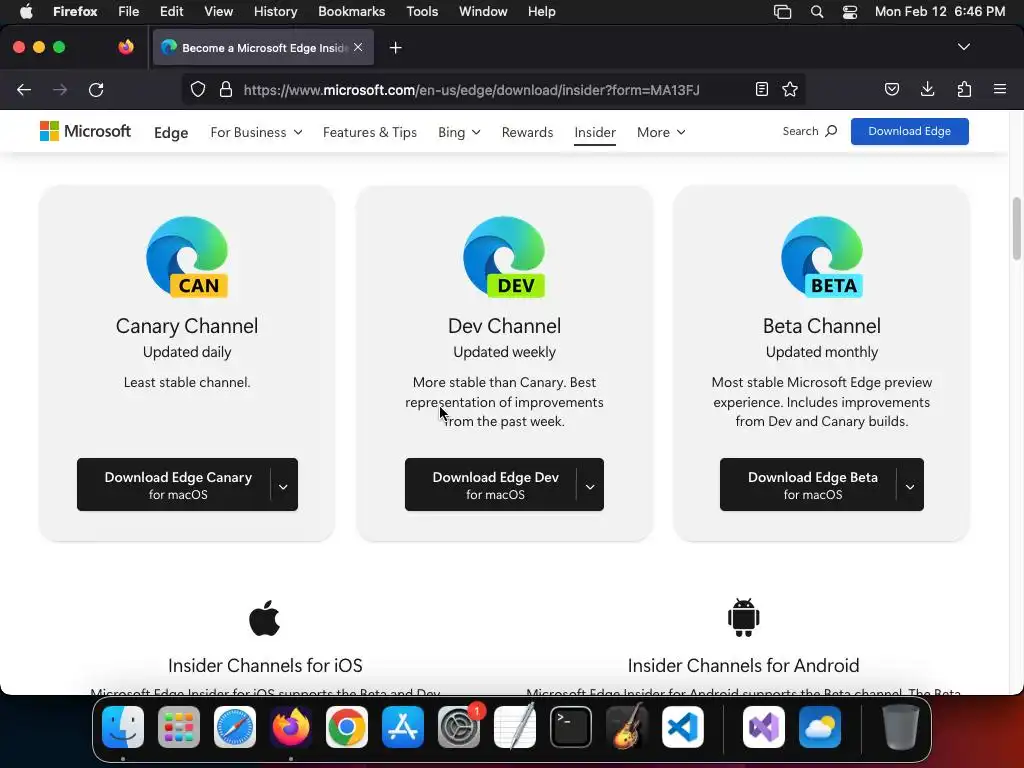This screenshot has height=768, width=1024.
Task: Click the Edge Dev logo
Action: coord(504,257)
